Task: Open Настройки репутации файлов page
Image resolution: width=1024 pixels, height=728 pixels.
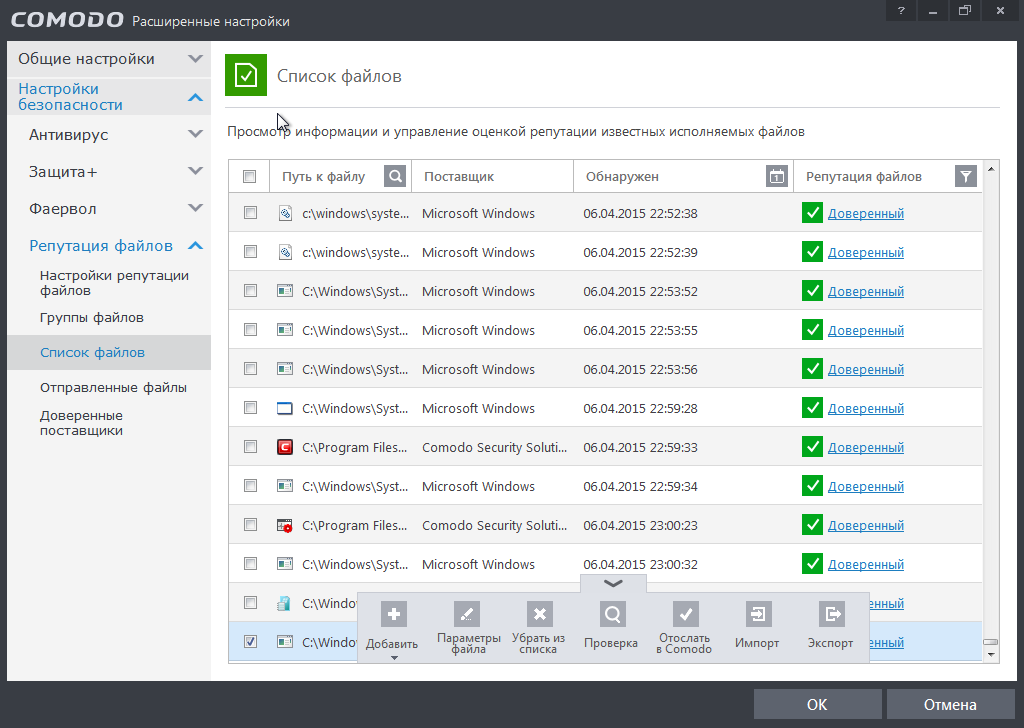Action: click(114, 283)
